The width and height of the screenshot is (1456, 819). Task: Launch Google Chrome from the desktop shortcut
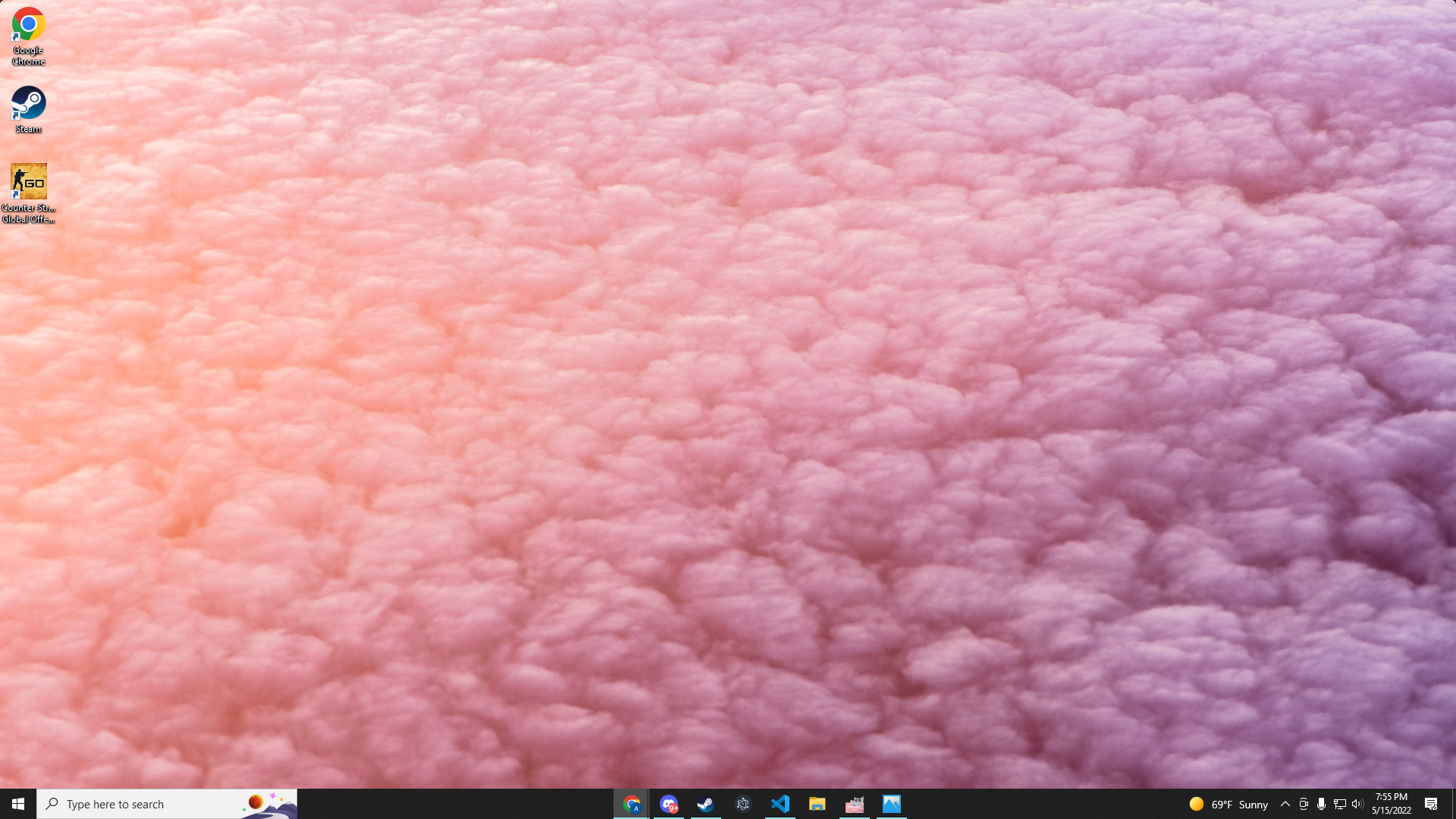[x=28, y=24]
